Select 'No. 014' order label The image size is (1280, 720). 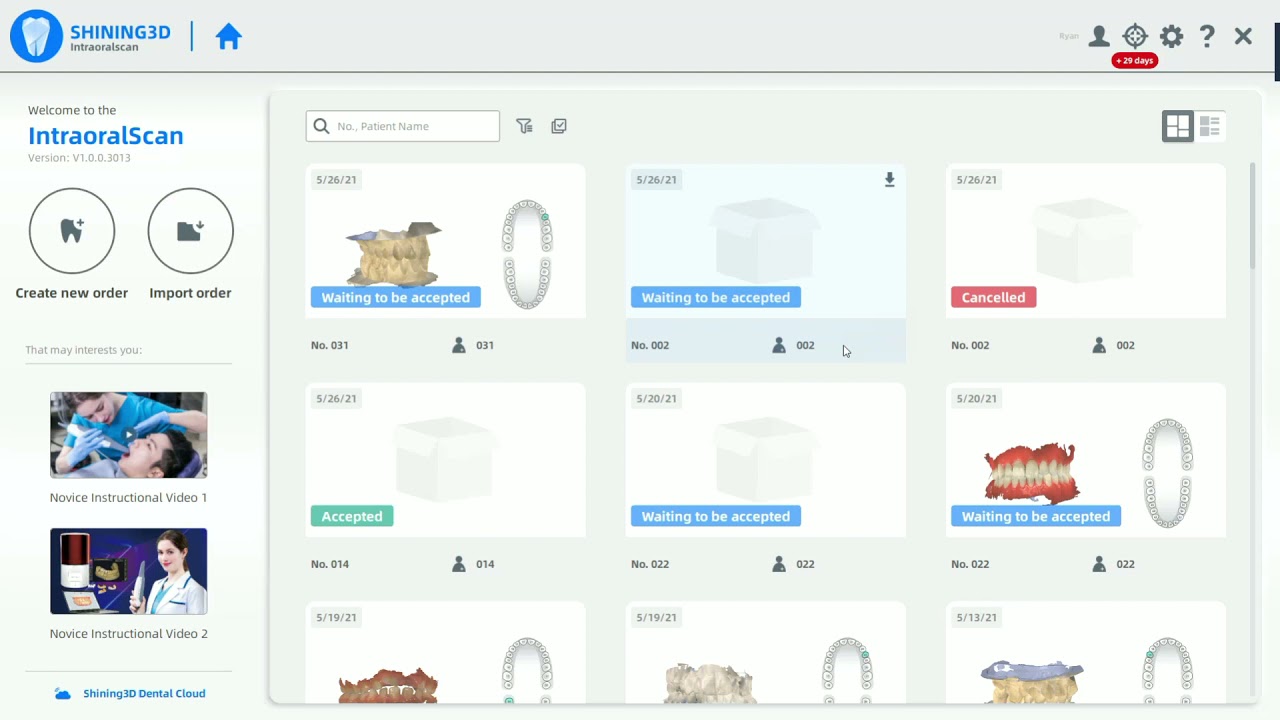[x=330, y=564]
